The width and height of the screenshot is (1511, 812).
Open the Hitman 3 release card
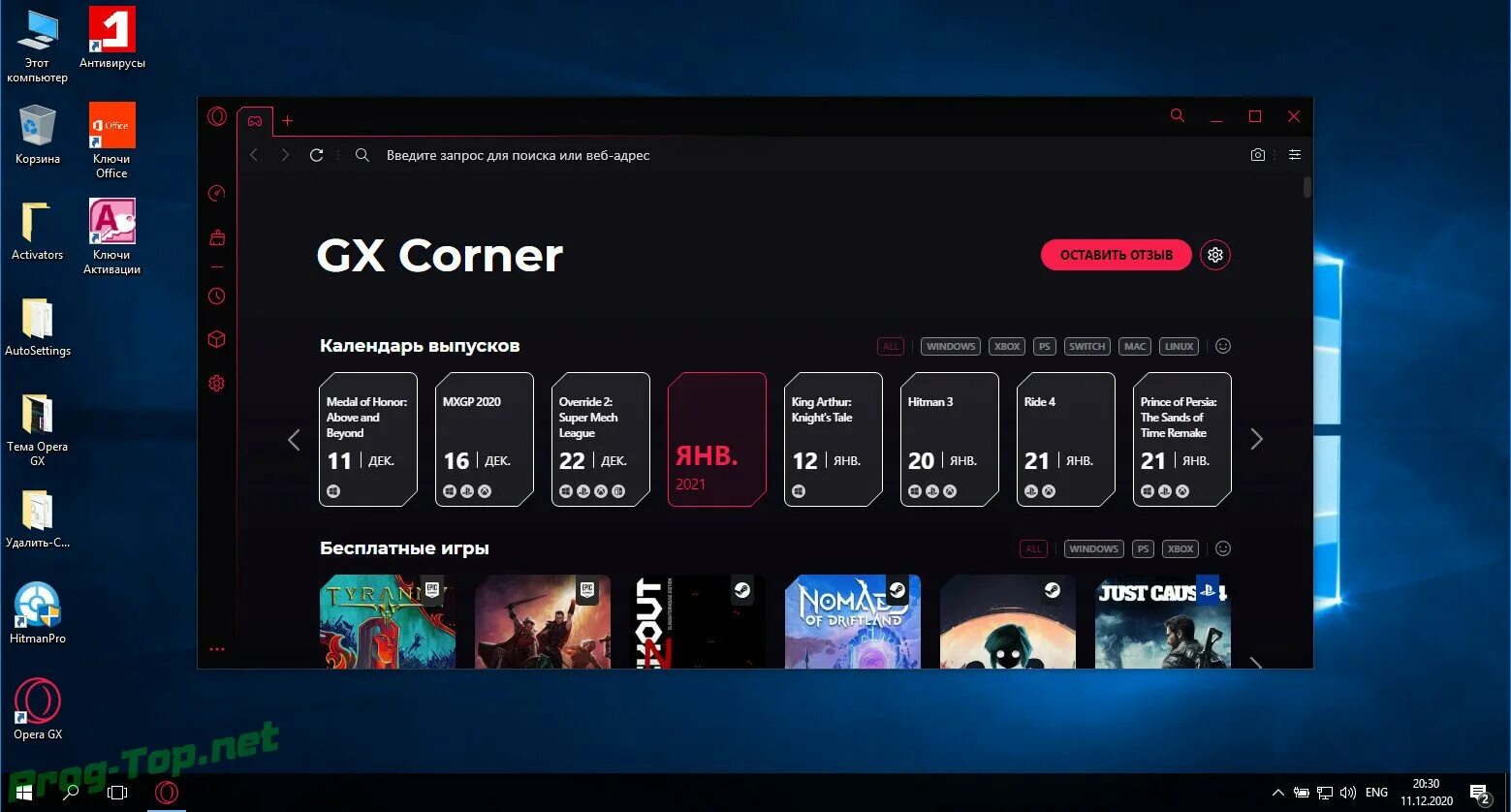(950, 440)
